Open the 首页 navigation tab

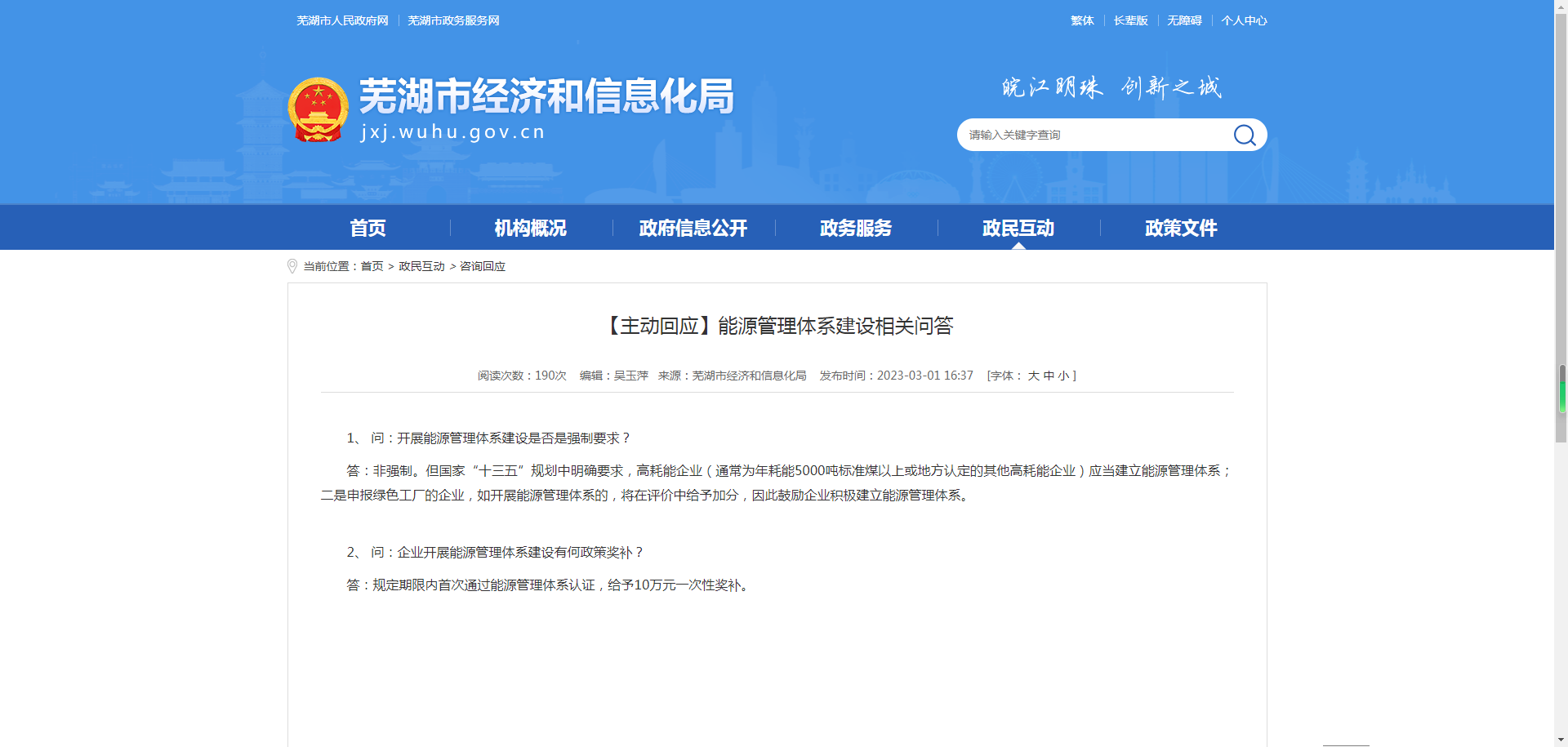(367, 228)
